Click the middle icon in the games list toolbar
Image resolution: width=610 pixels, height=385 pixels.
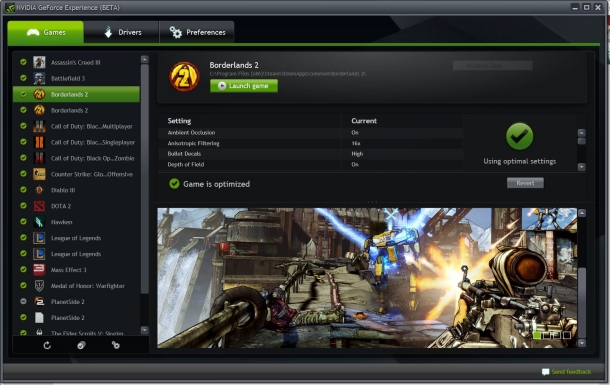[x=81, y=345]
